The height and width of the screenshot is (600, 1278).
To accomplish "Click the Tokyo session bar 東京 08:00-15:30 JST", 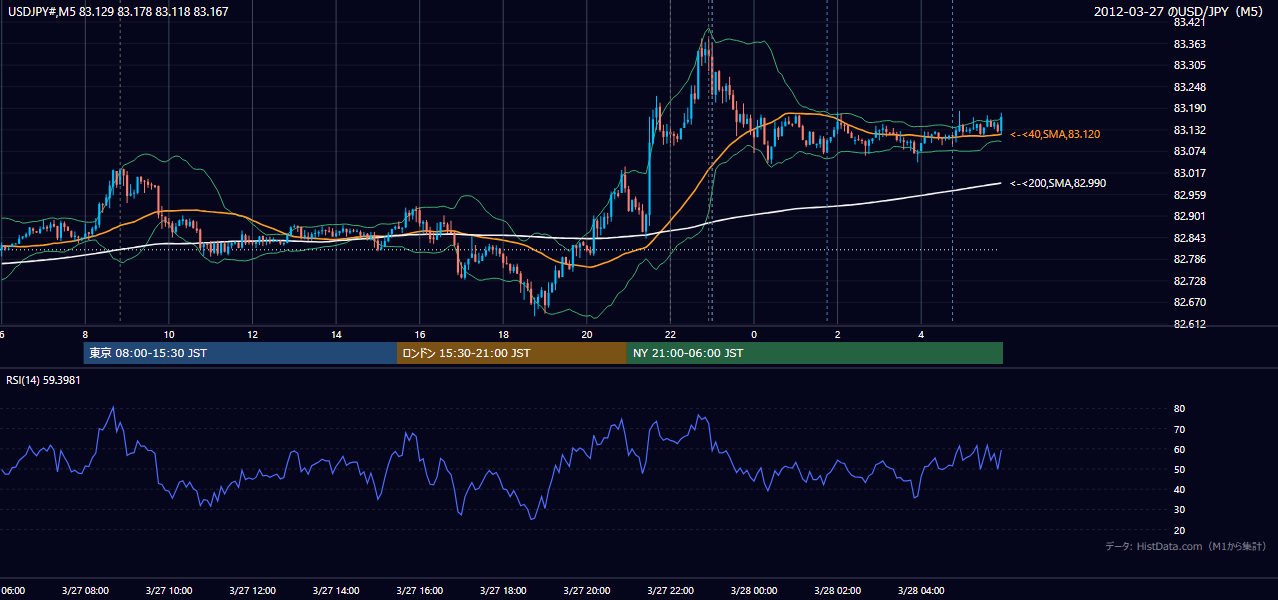I will click(x=240, y=353).
